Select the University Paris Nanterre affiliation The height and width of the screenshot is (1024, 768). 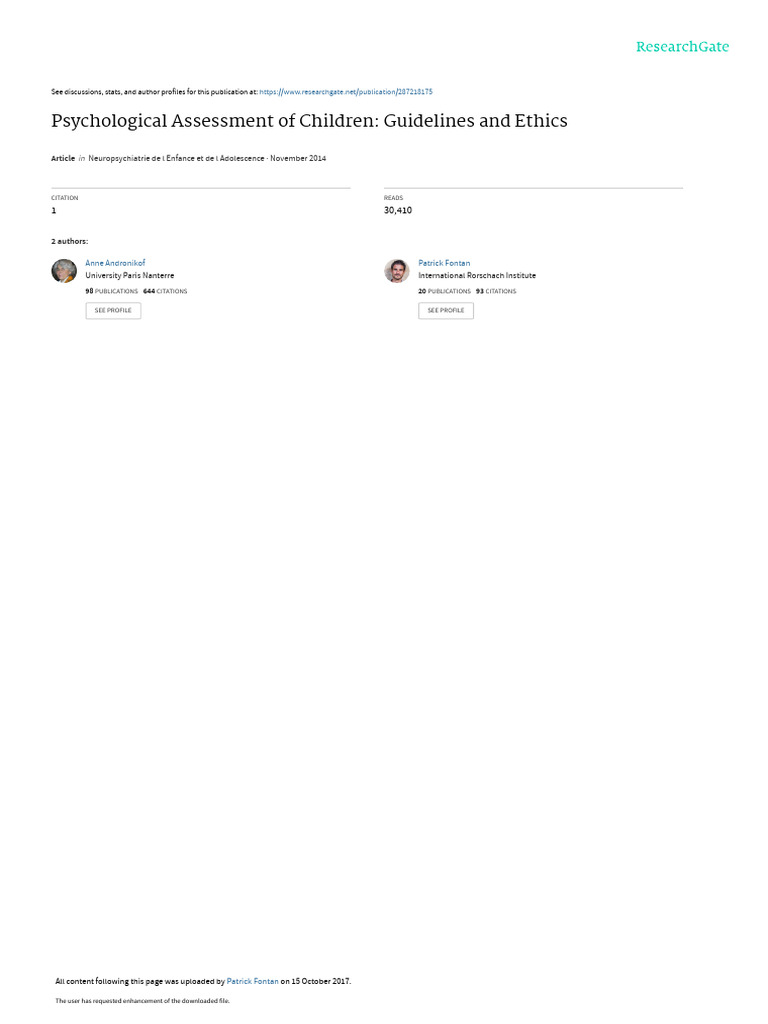click(x=129, y=276)
